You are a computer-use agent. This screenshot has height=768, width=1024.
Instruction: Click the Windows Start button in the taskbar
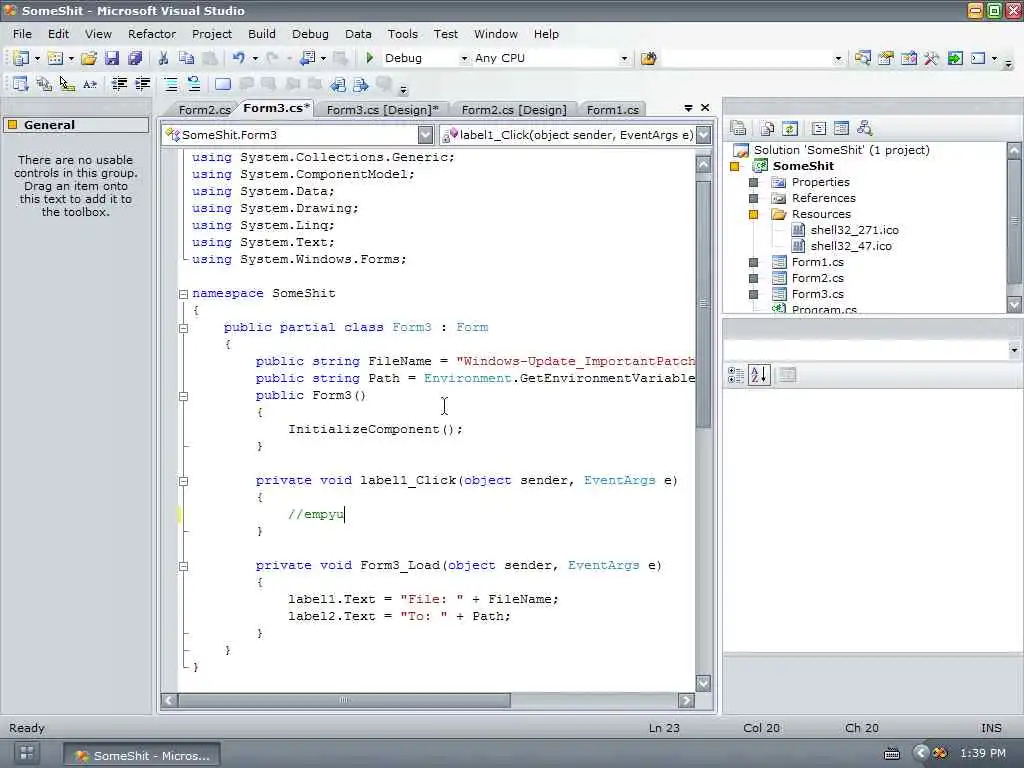point(27,753)
